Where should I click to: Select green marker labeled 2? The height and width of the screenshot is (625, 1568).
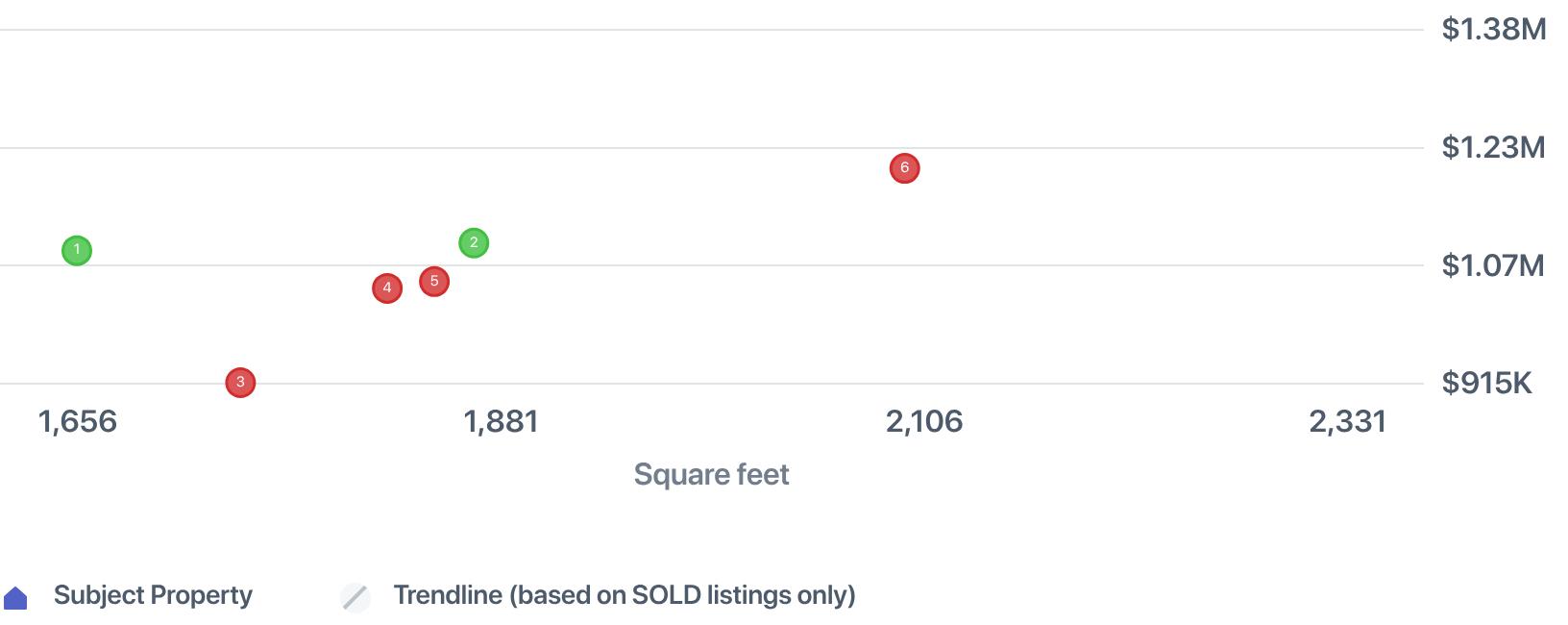click(474, 243)
